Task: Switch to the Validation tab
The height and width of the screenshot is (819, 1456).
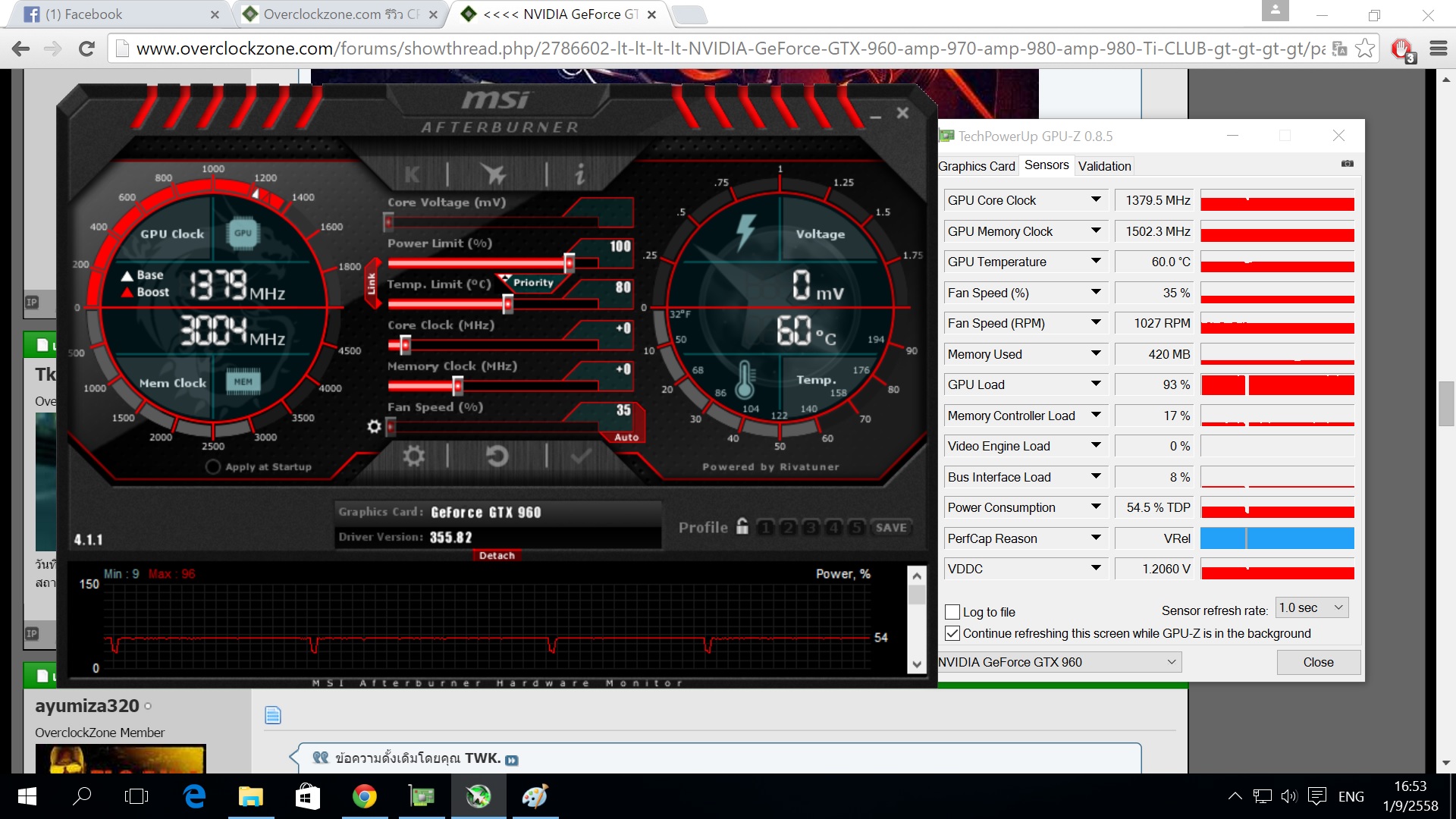Action: [x=1104, y=166]
